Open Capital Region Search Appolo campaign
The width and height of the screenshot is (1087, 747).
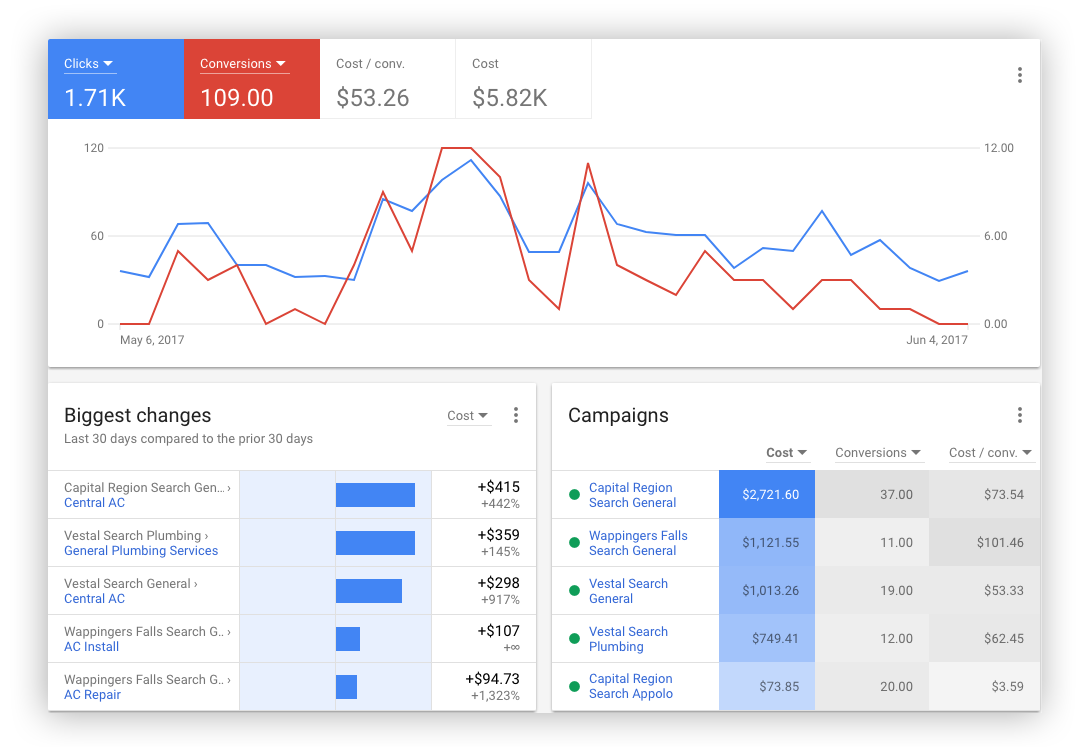pyautogui.click(x=631, y=686)
